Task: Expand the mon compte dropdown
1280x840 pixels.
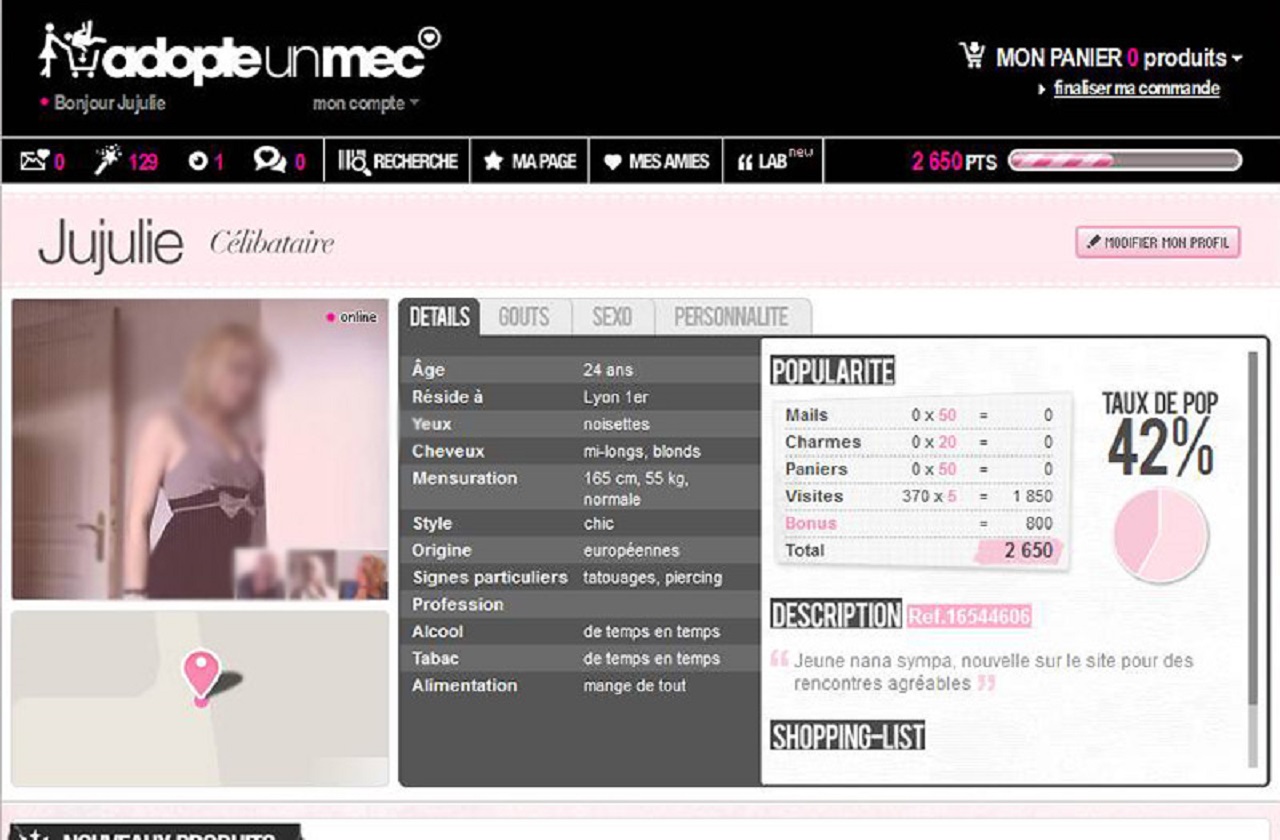Action: 366,103
